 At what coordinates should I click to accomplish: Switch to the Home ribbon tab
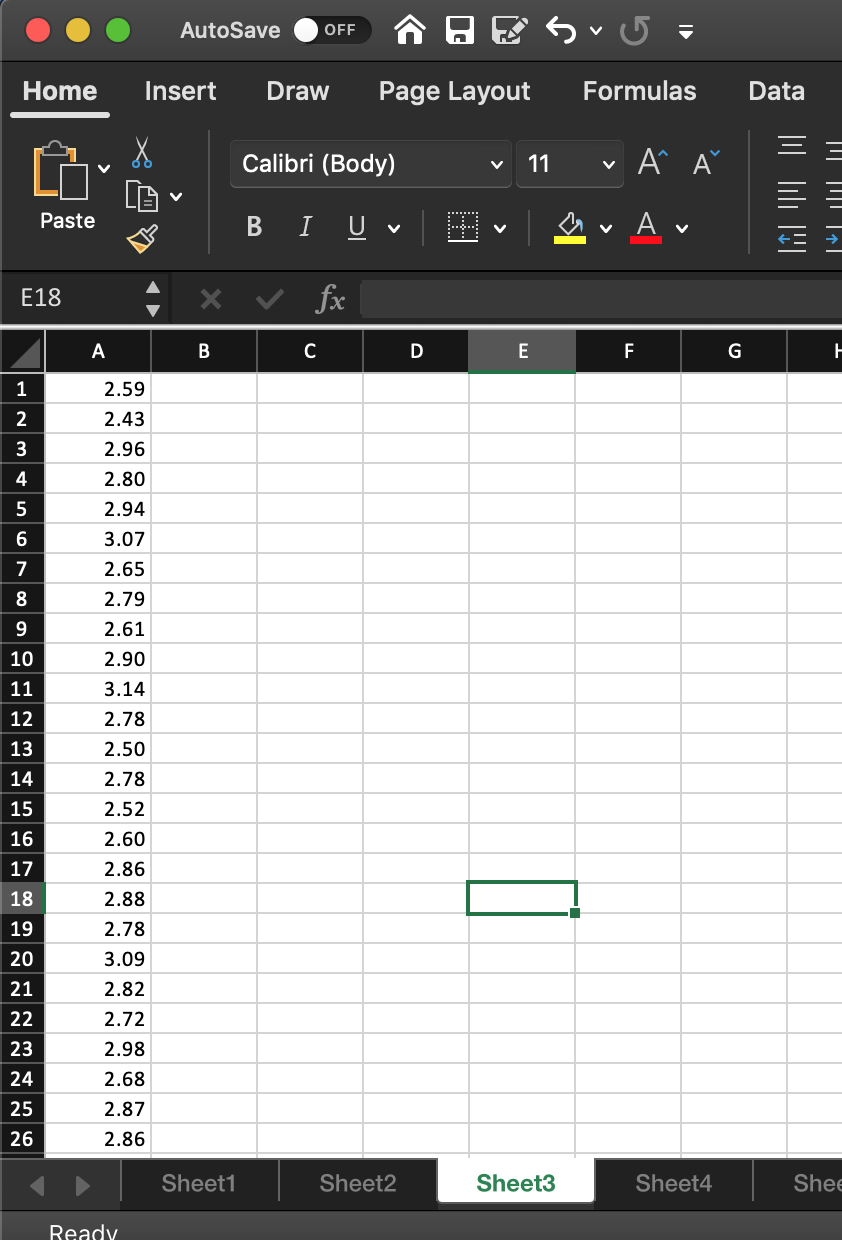pos(60,91)
